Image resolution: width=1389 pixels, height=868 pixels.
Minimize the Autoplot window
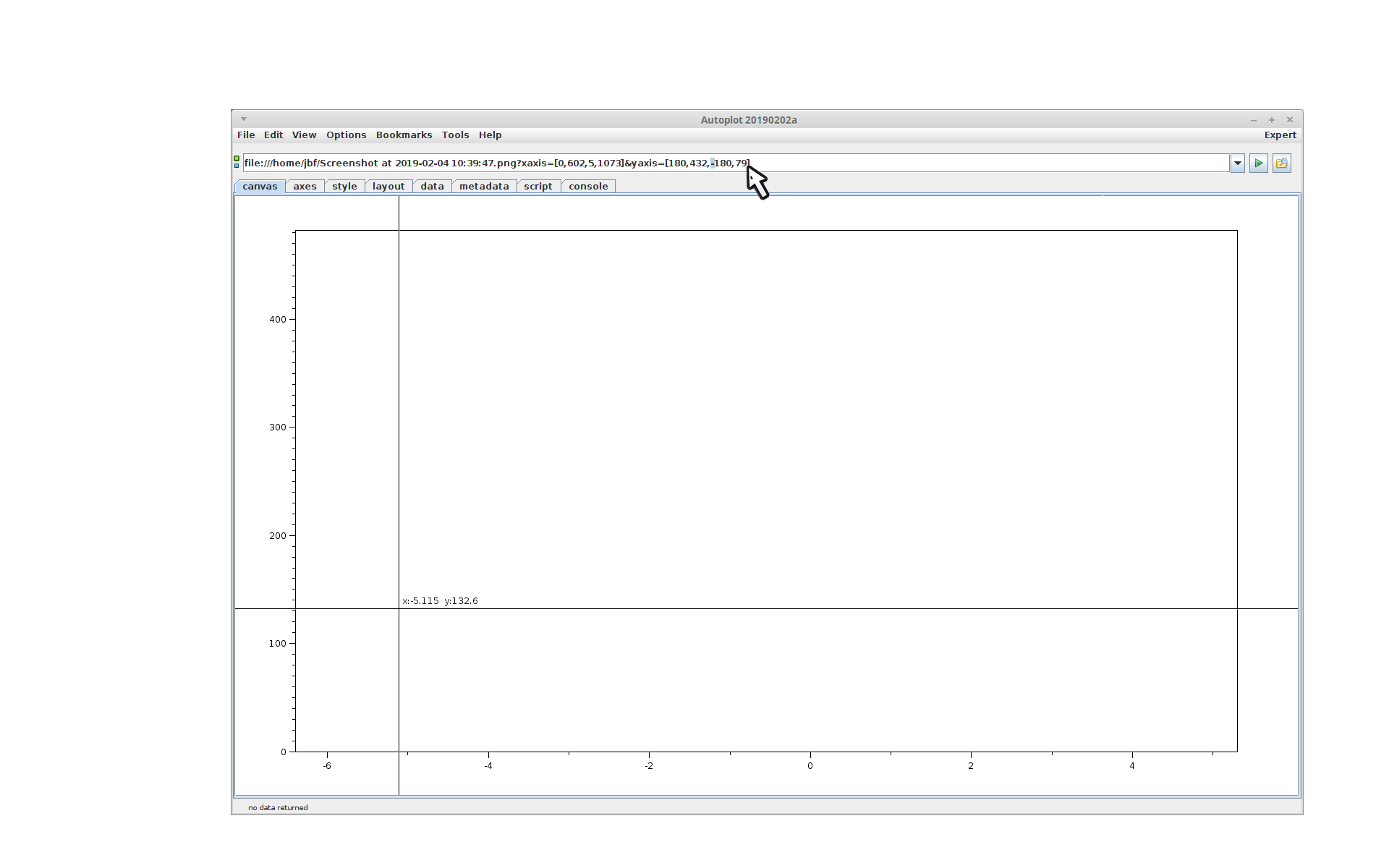pyautogui.click(x=1253, y=120)
